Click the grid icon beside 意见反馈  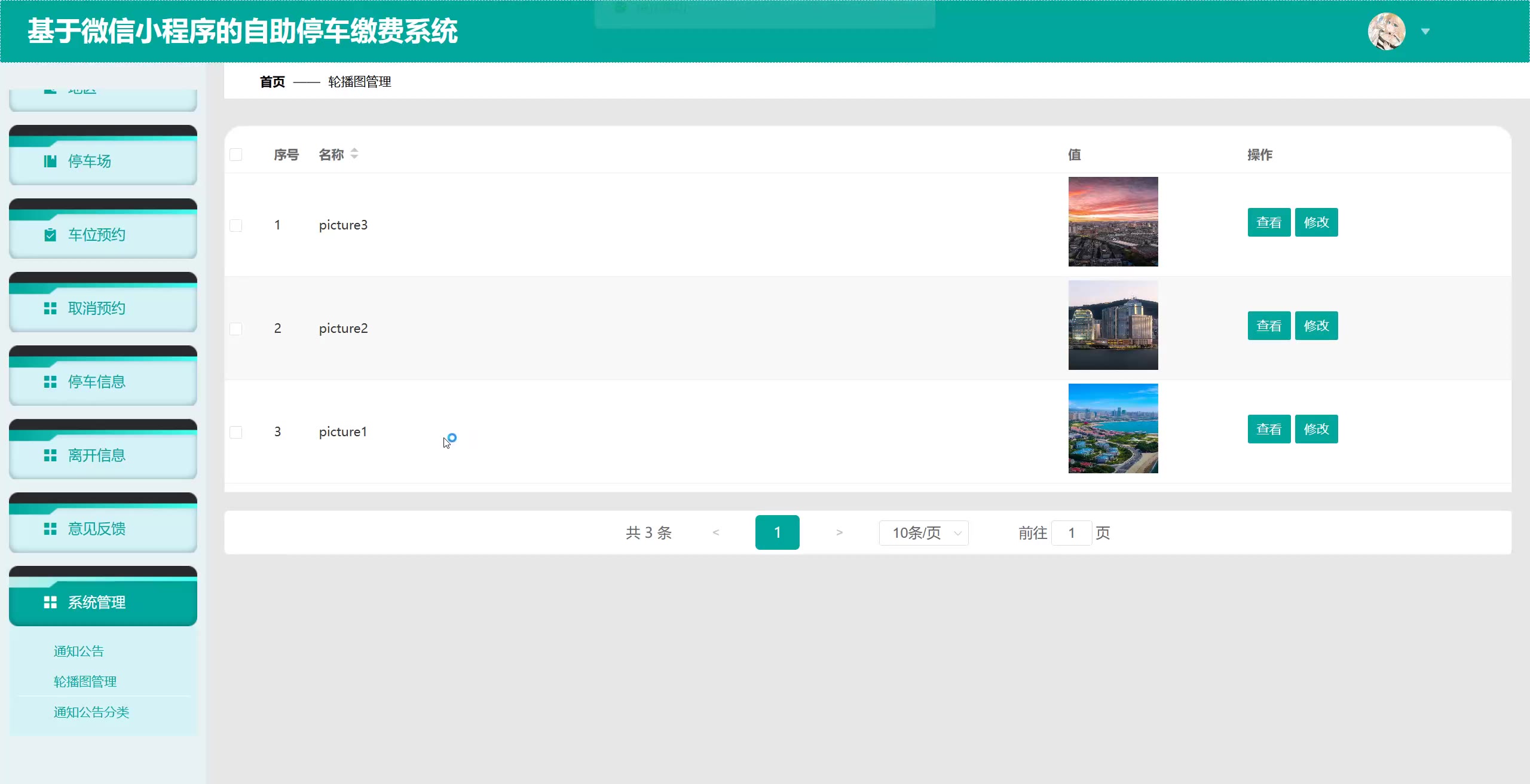(x=50, y=529)
